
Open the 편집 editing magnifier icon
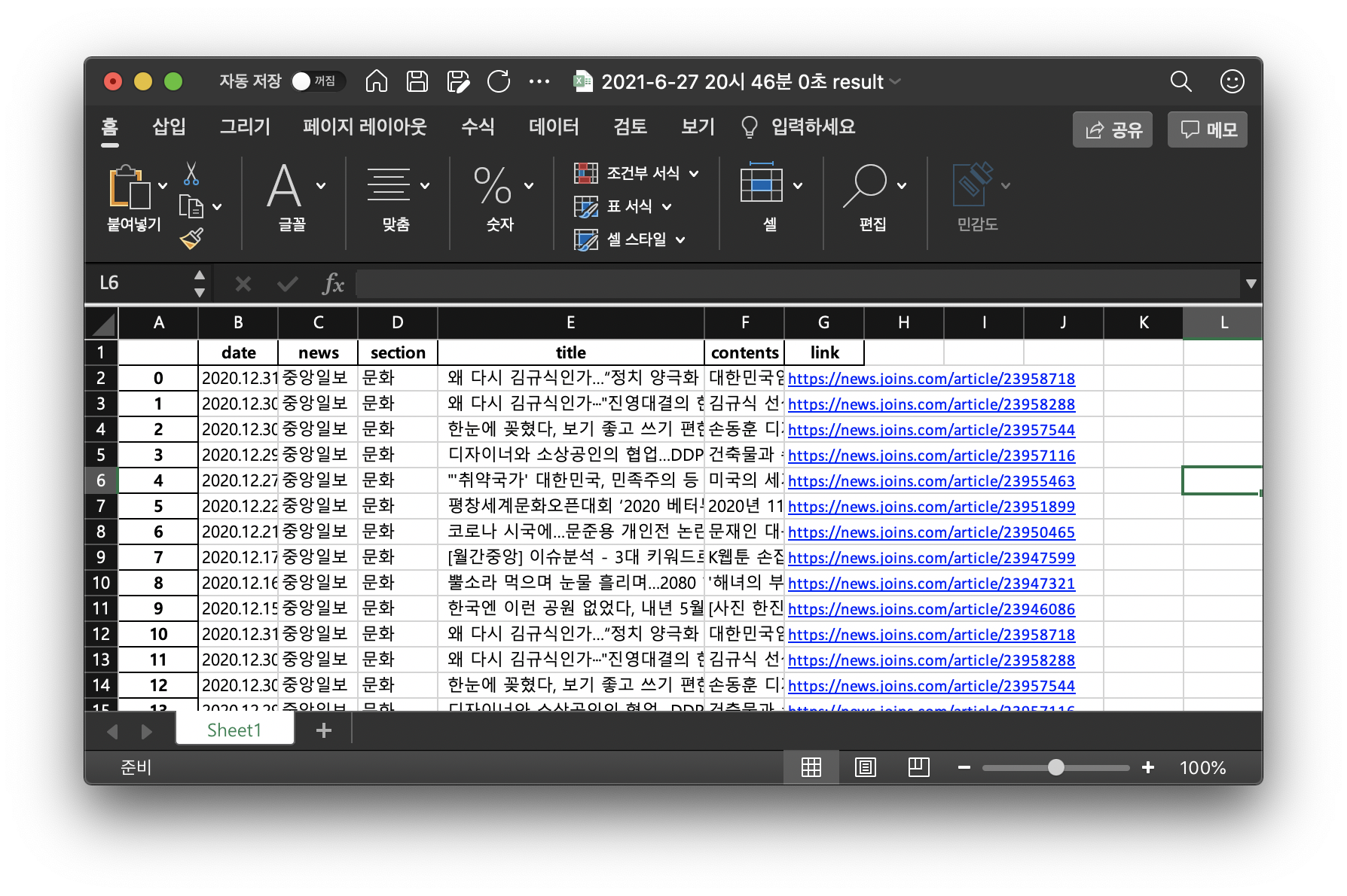point(865,185)
